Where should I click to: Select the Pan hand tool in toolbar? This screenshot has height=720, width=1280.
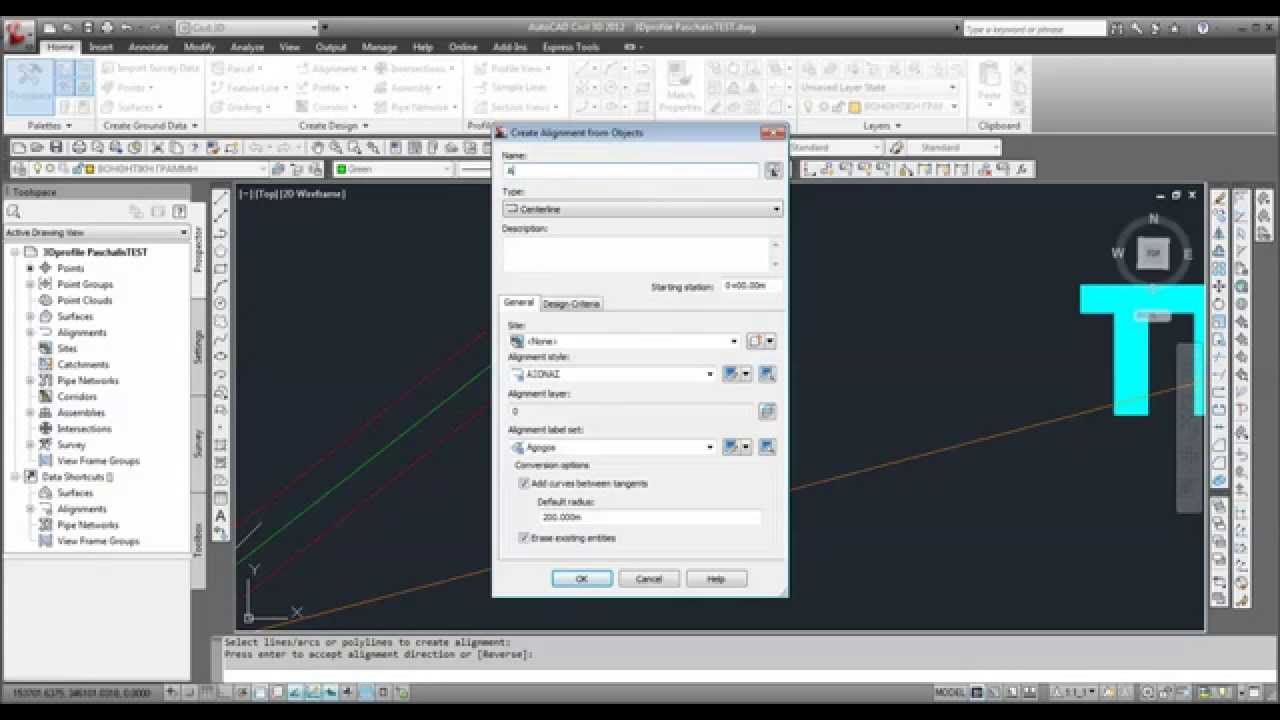click(317, 147)
